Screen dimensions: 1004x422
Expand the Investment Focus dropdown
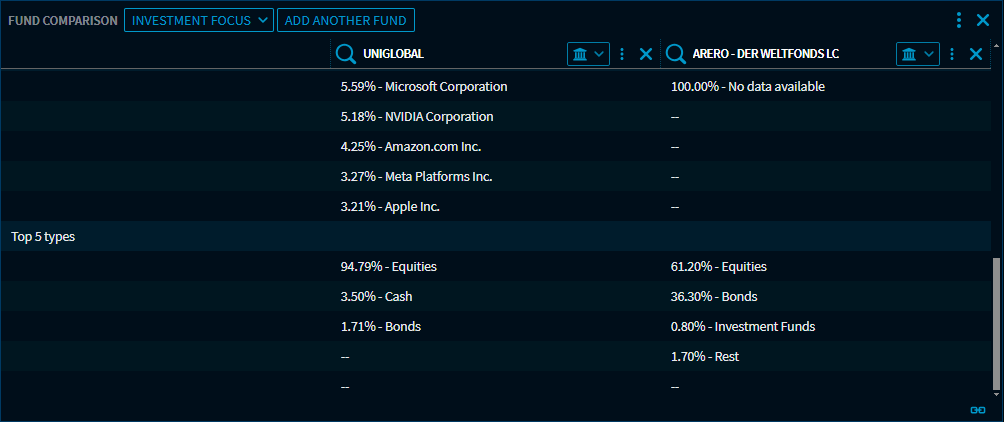pos(198,20)
